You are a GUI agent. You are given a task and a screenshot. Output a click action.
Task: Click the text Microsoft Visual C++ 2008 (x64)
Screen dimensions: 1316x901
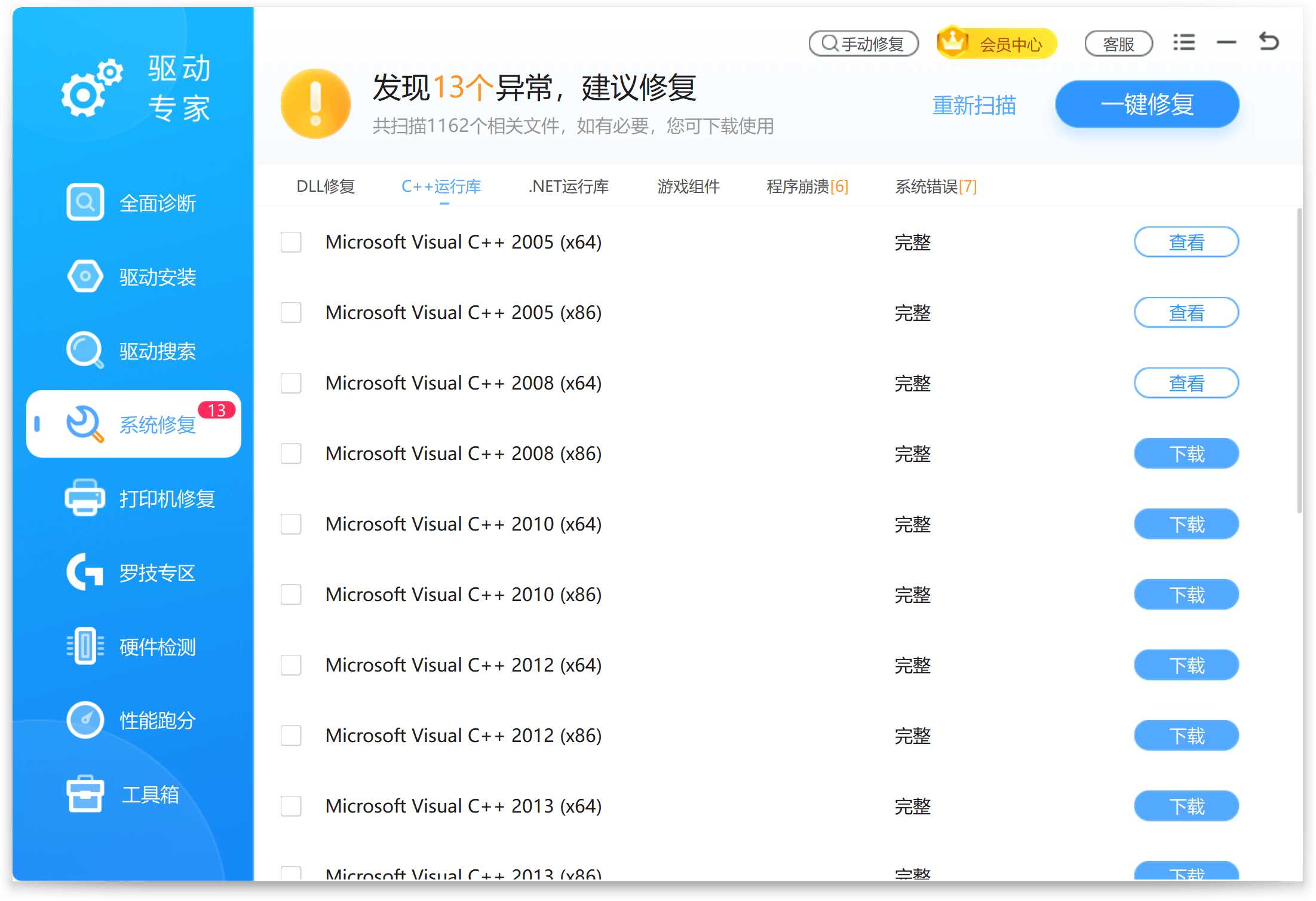(464, 383)
